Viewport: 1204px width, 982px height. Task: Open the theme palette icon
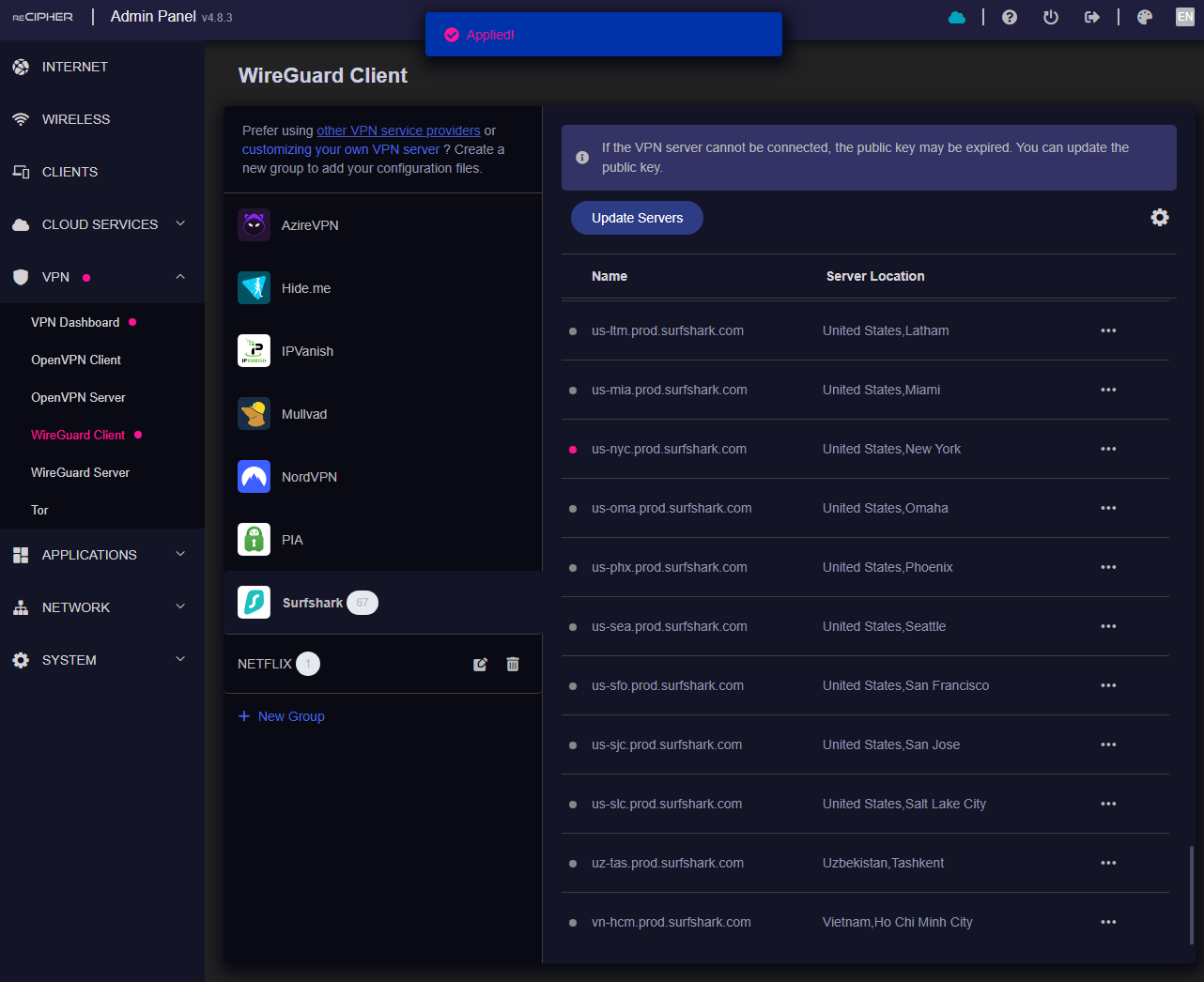point(1144,17)
